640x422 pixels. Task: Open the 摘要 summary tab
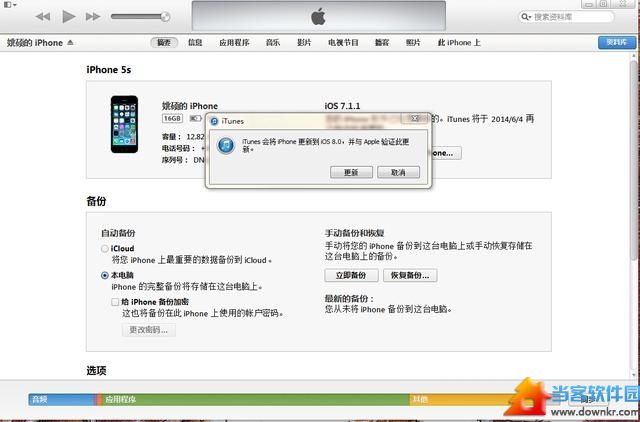pos(164,42)
